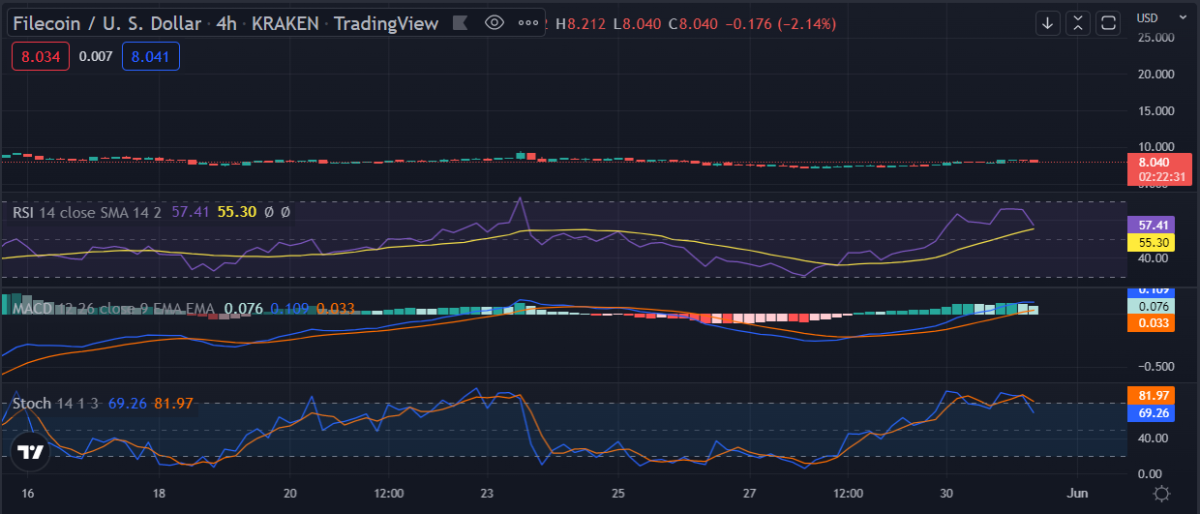Click the 0.076 histogram value in MACD legend
The width and height of the screenshot is (1200, 514).
tap(244, 308)
